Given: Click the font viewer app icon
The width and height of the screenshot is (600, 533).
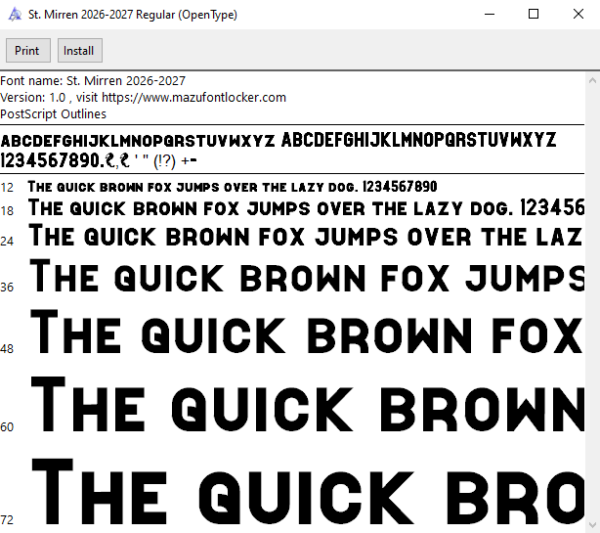Looking at the screenshot, I should [x=15, y=15].
